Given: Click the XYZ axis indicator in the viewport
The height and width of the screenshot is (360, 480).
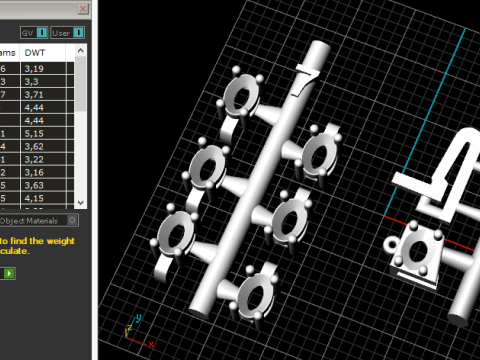Looking at the screenshot, I should coord(139,331).
